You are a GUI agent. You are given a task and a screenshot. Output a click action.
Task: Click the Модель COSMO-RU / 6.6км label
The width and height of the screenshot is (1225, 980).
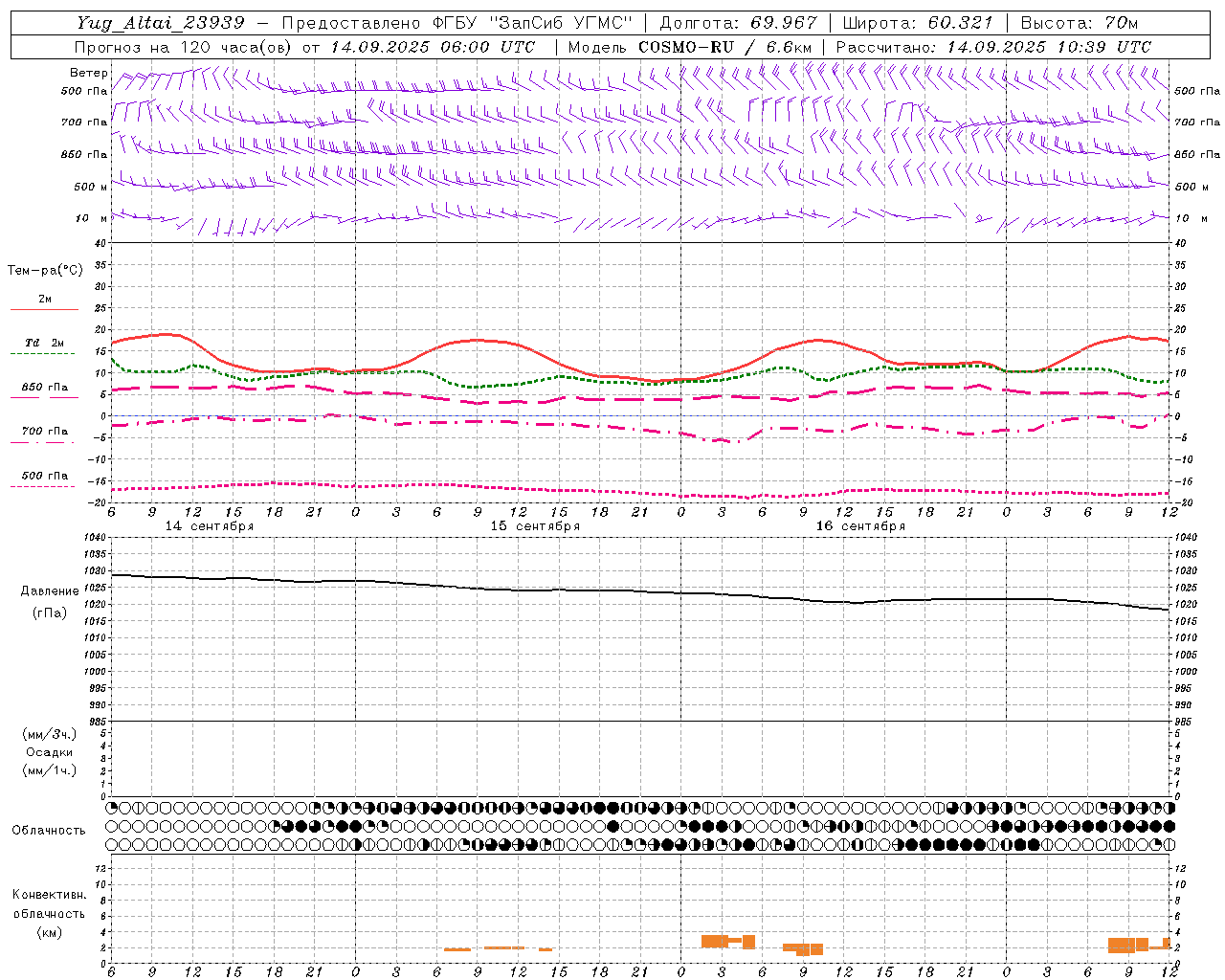[x=690, y=47]
